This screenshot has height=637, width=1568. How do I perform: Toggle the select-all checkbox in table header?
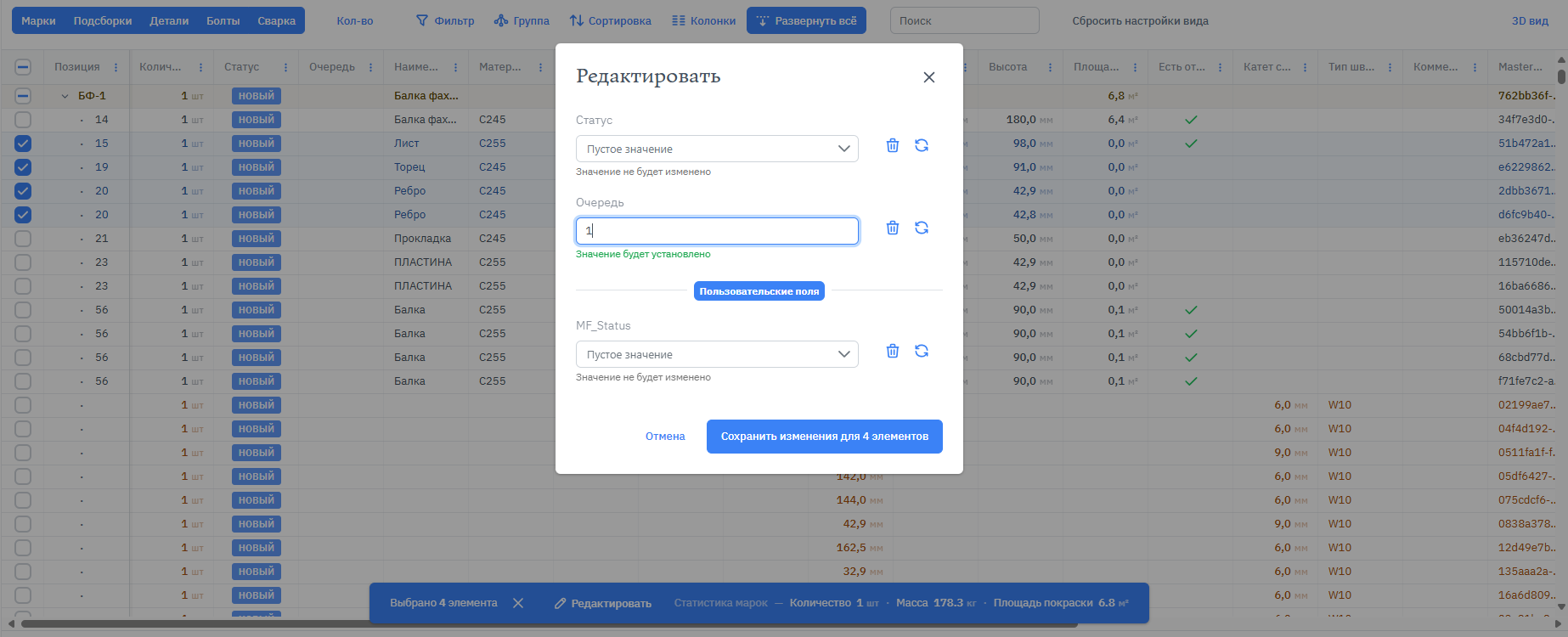(x=23, y=67)
